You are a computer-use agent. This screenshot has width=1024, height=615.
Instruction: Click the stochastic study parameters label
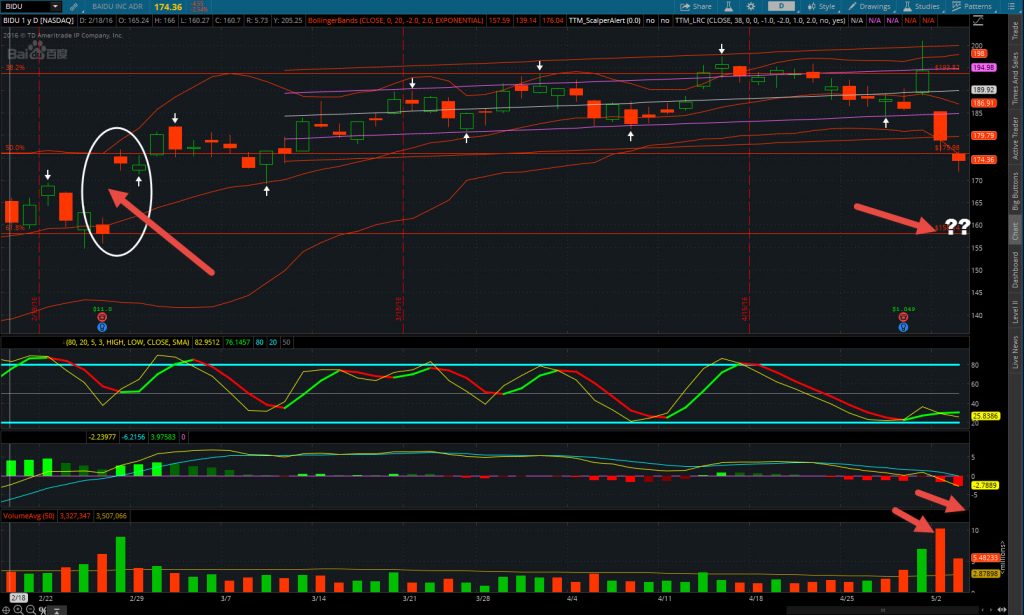click(127, 342)
